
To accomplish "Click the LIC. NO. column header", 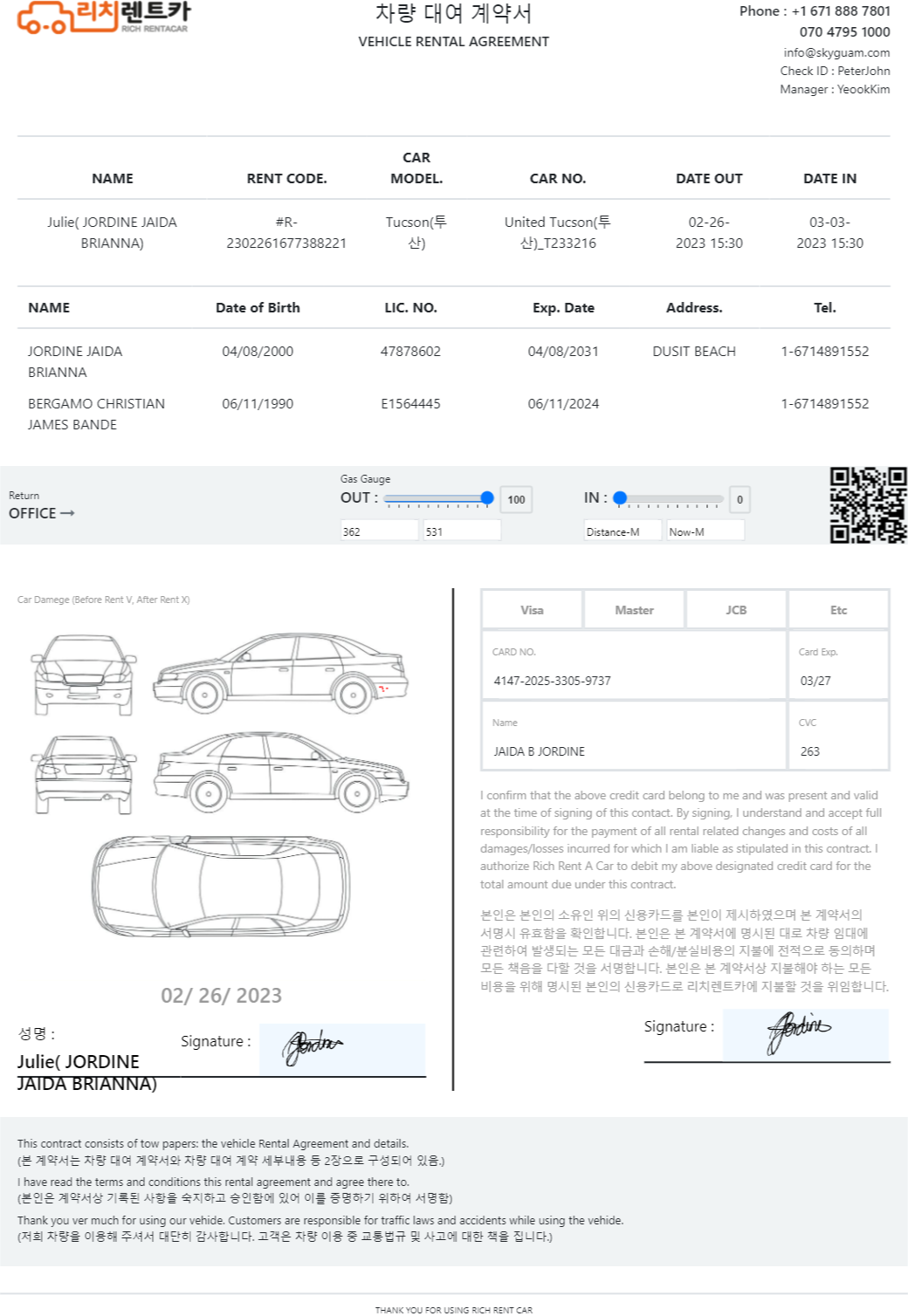I will [410, 308].
